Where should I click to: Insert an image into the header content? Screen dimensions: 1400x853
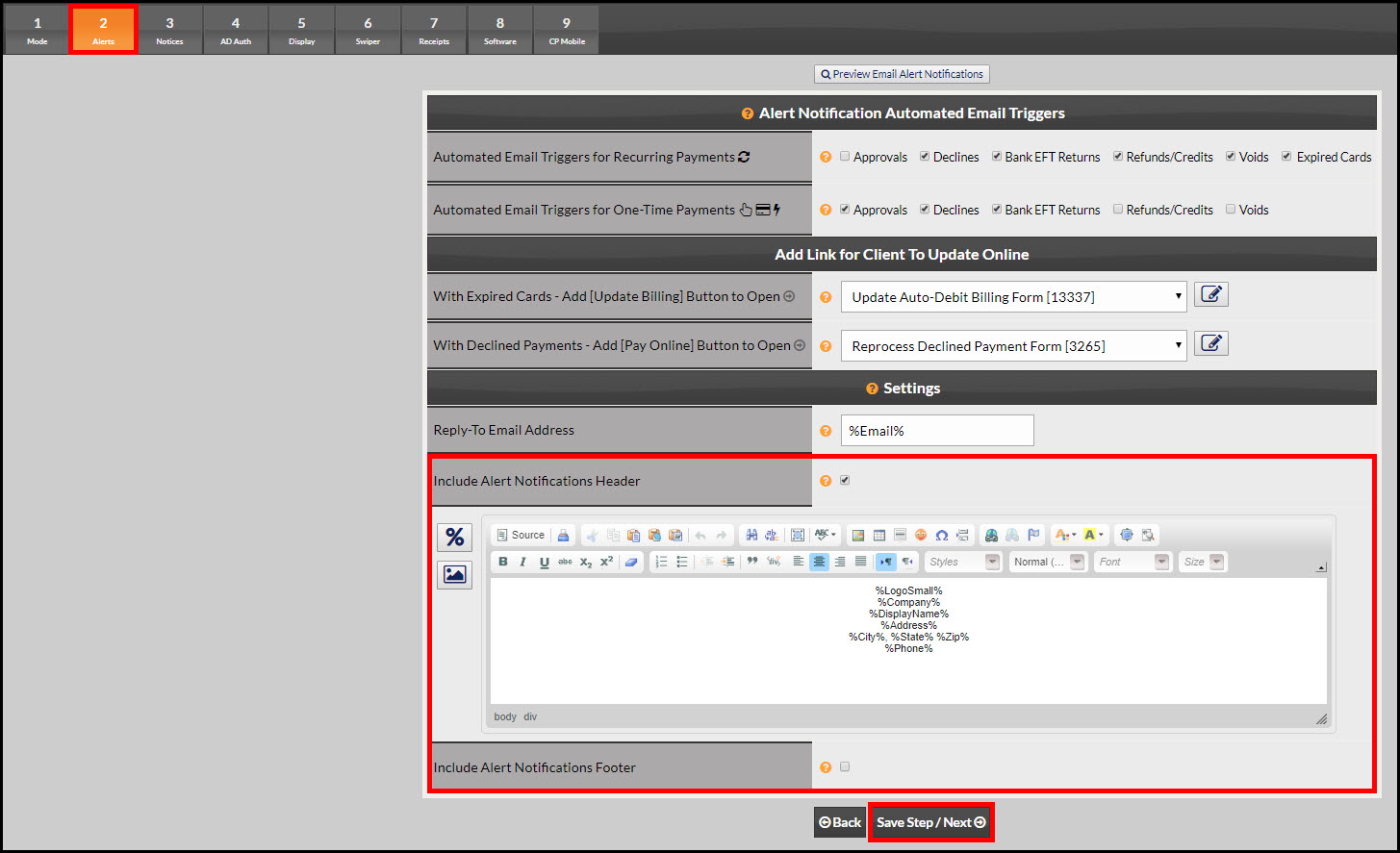856,535
